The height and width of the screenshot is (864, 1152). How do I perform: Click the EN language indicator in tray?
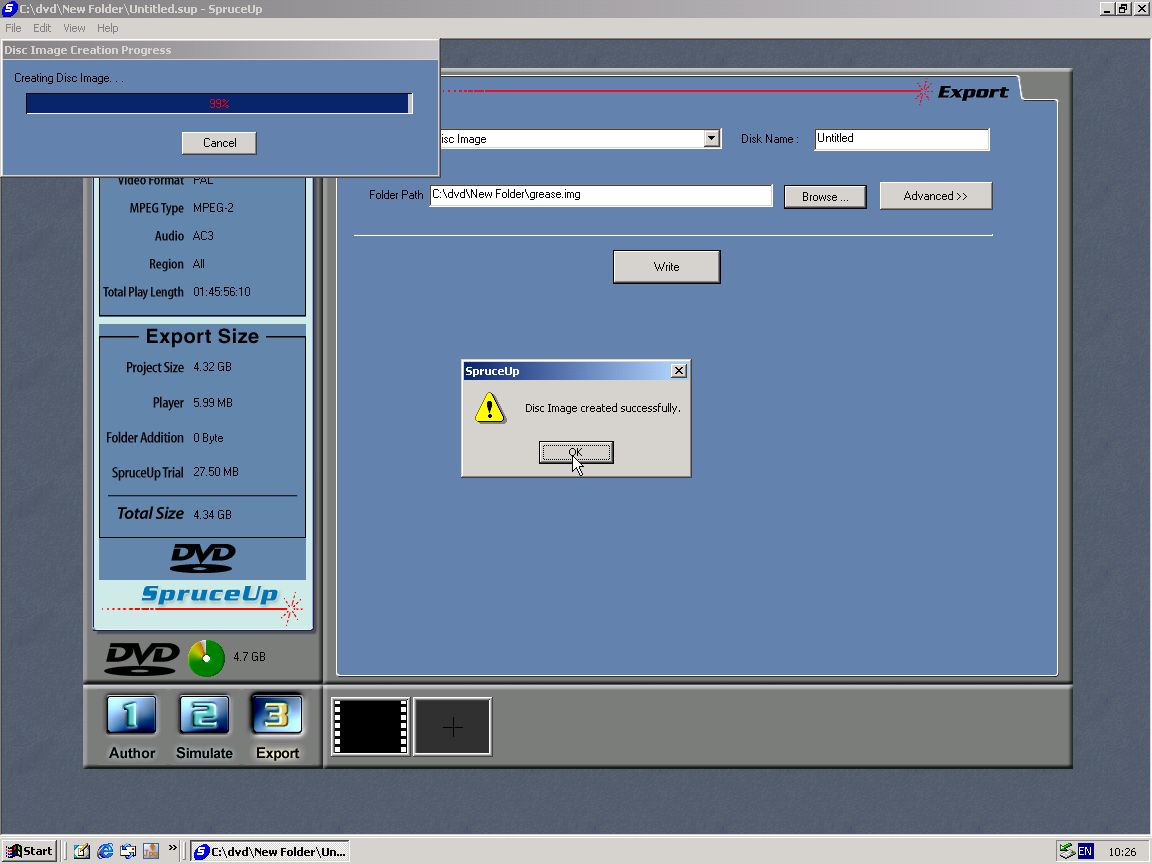1085,852
